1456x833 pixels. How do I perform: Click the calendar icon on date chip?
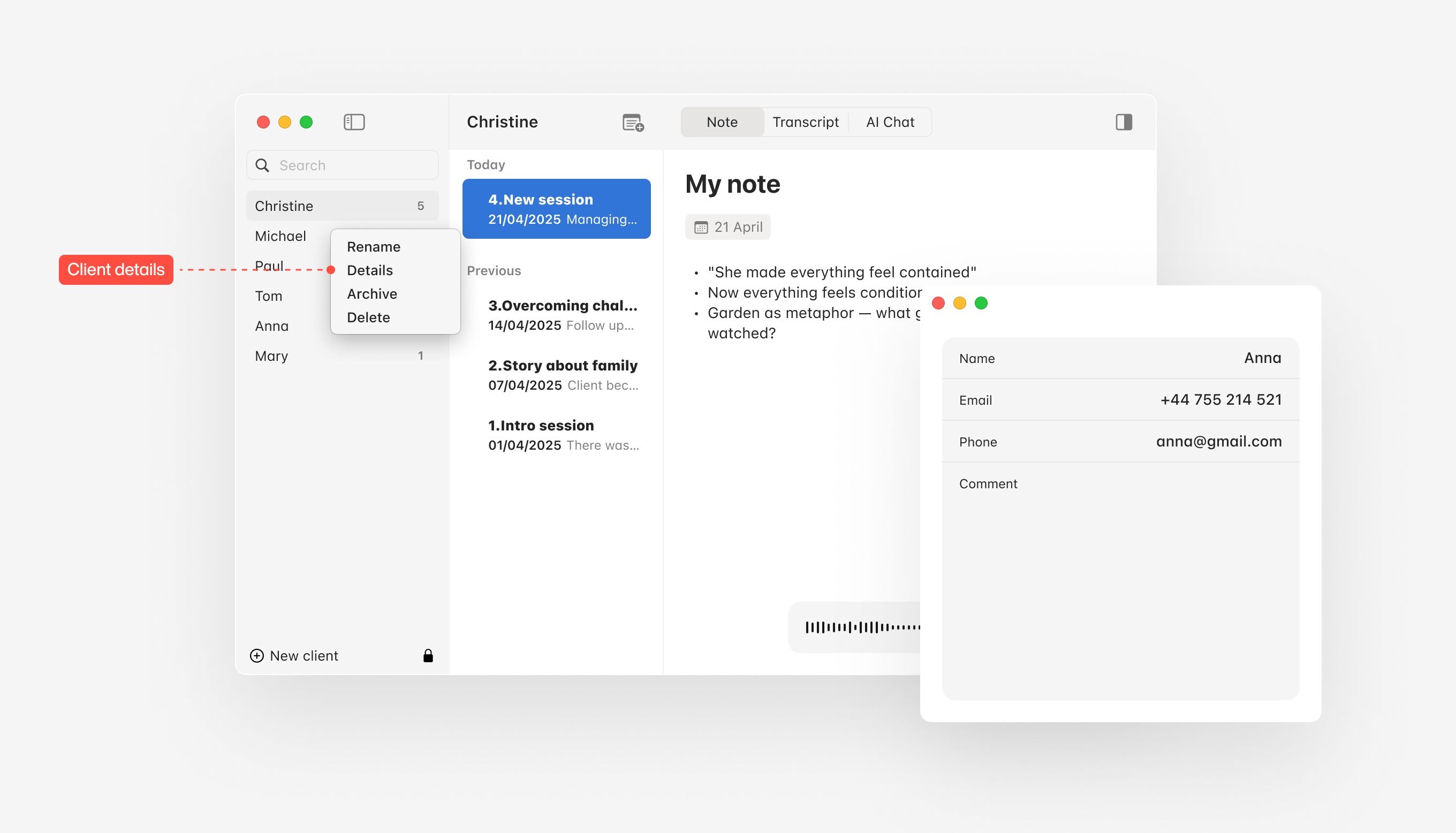pyautogui.click(x=701, y=227)
